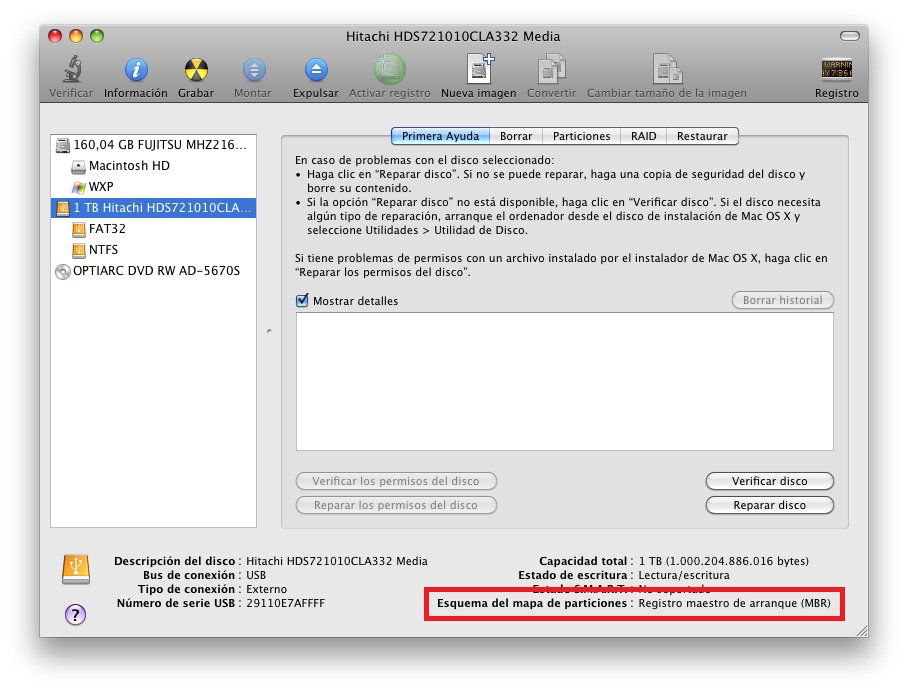Viewport: 908px width, 692px height.
Task: Click the Macintosh HD volume icon
Action: tap(78, 167)
